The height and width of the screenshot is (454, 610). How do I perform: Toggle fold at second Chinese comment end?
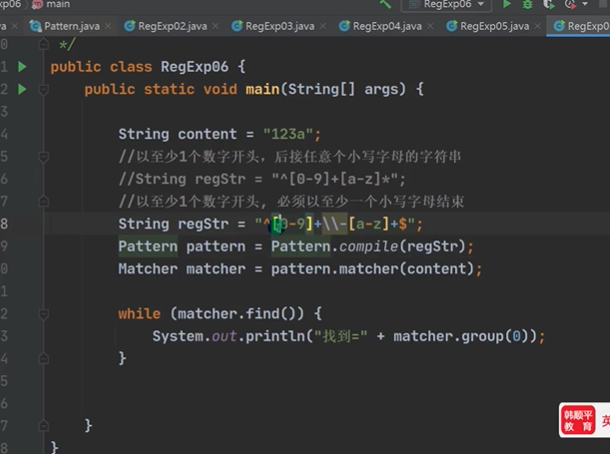[x=44, y=202]
